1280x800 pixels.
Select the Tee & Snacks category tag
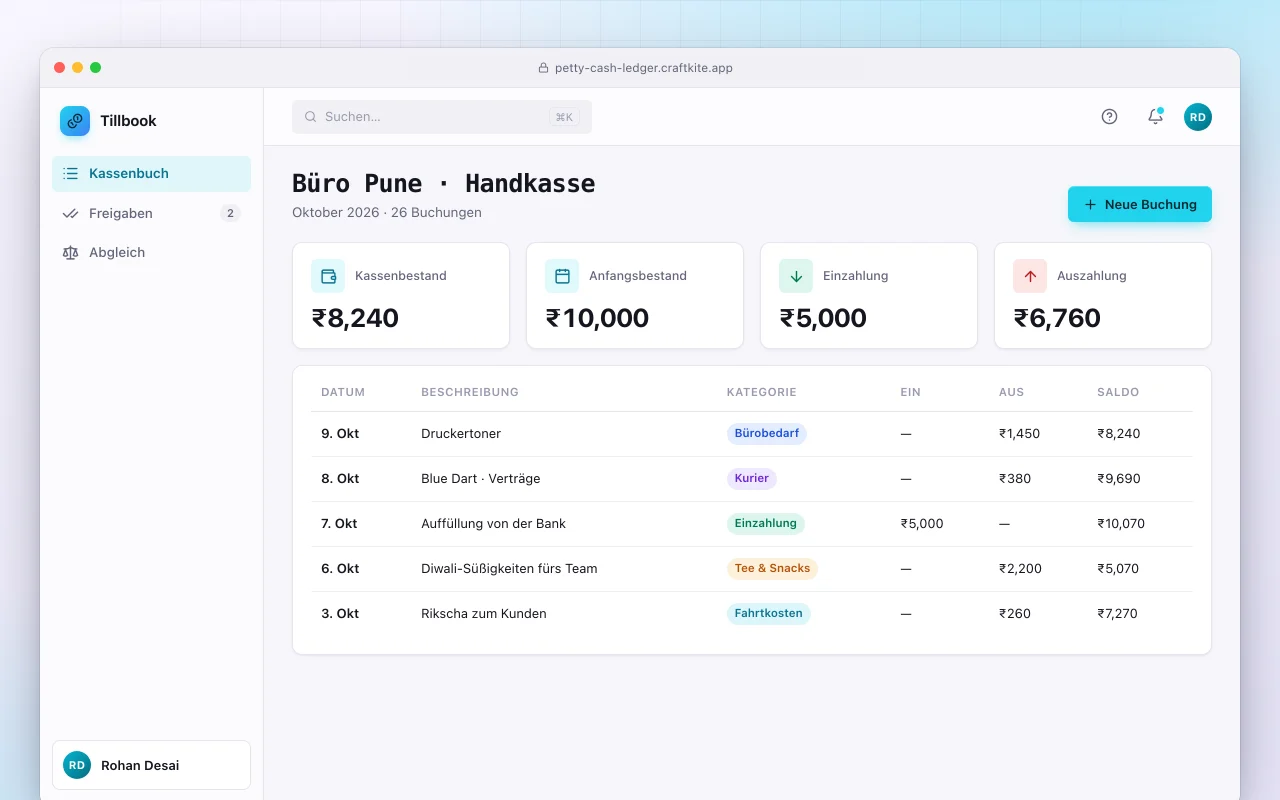pos(772,569)
